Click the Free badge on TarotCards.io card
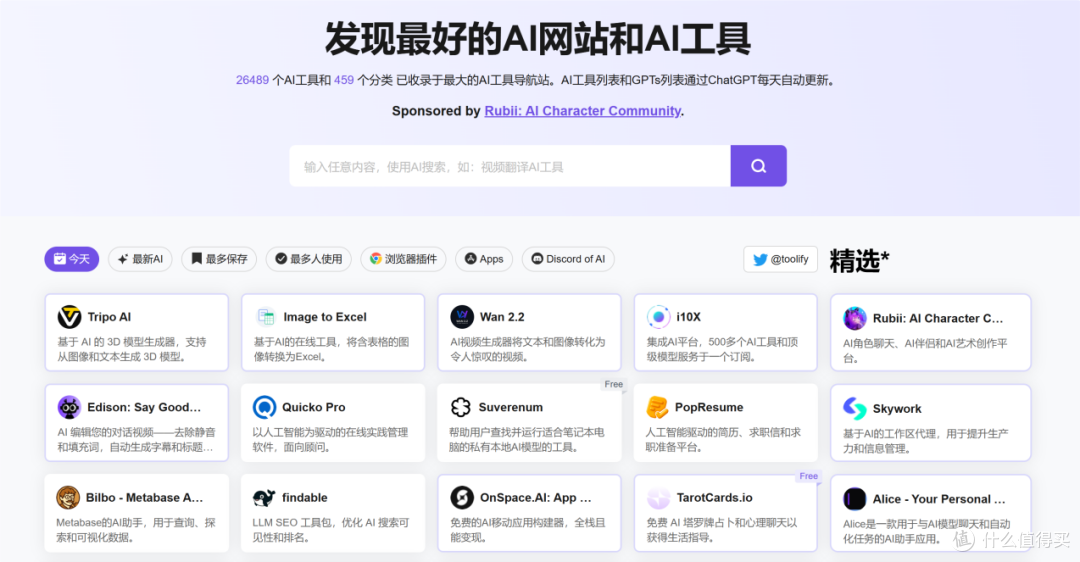The width and height of the screenshot is (1080, 562). (x=809, y=476)
